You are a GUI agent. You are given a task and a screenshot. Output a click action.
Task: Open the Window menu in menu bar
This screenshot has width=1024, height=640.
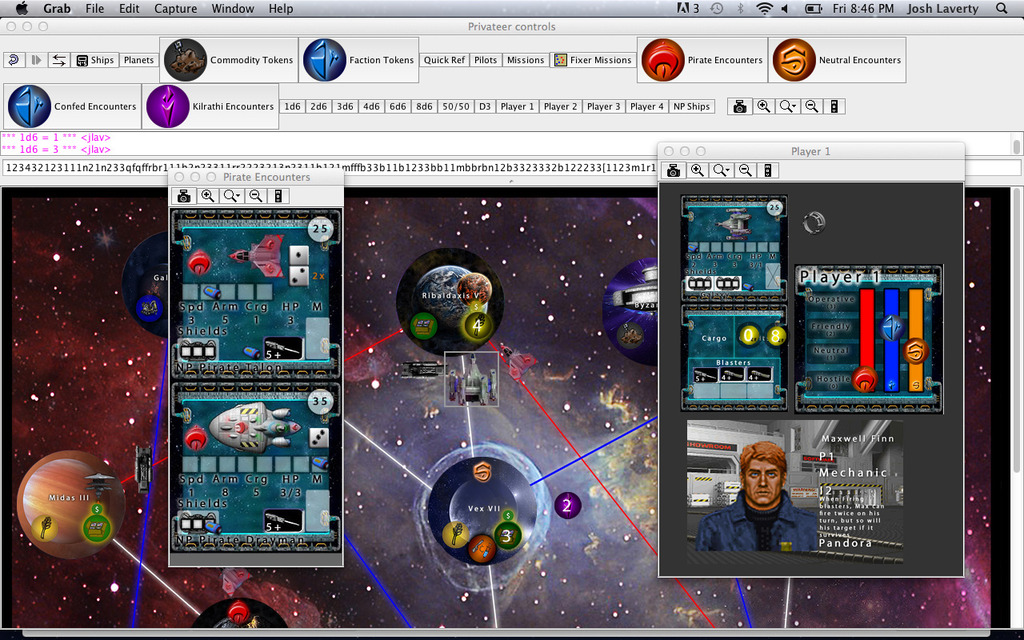tap(232, 8)
